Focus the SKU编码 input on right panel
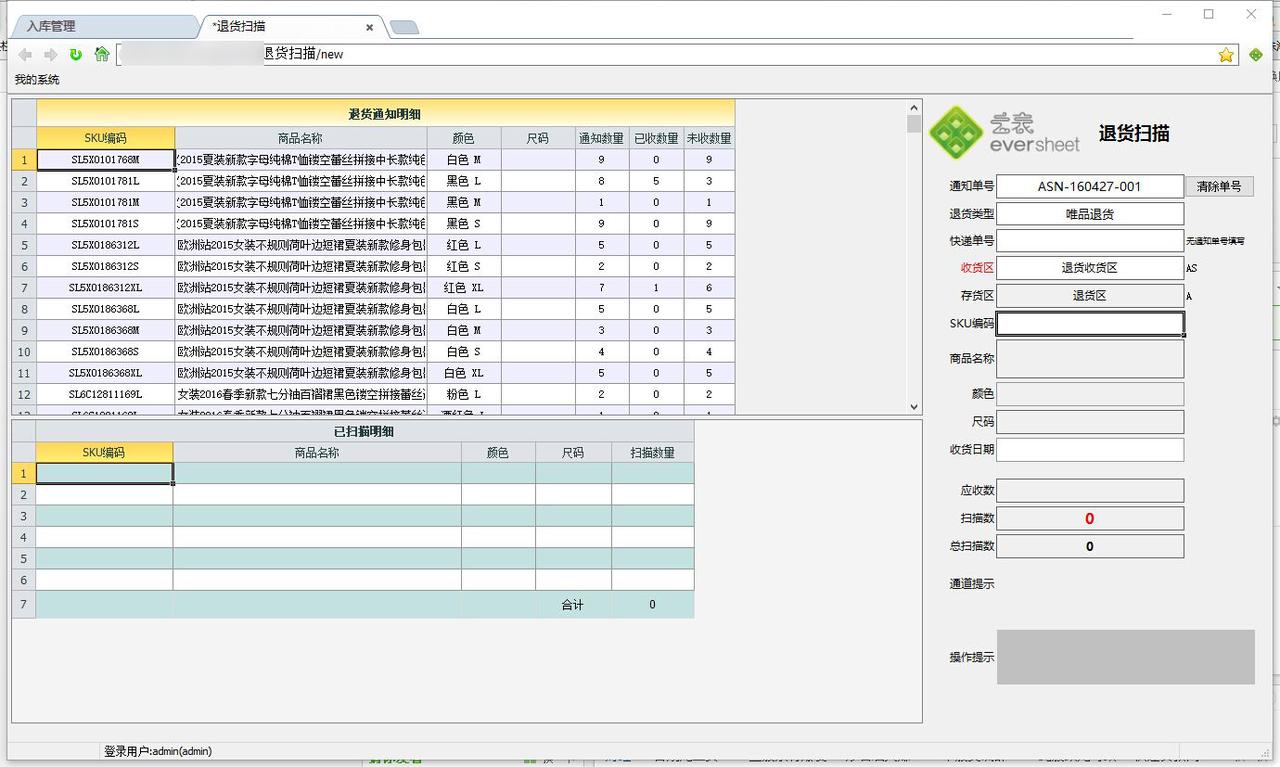 click(1090, 323)
